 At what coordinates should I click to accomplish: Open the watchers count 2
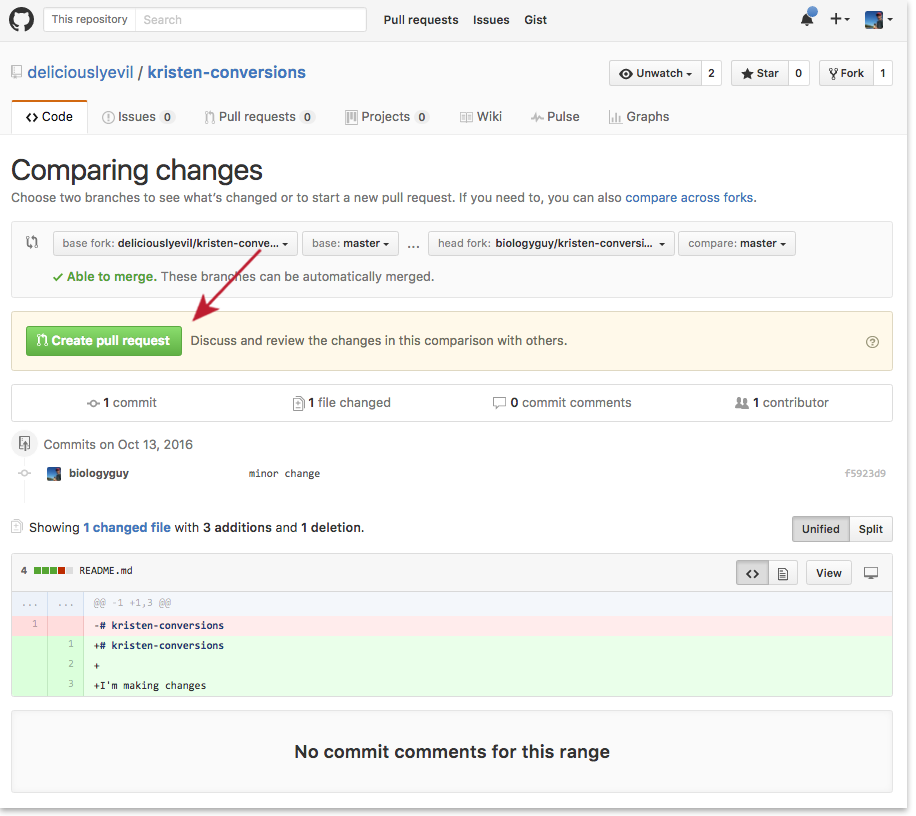pyautogui.click(x=712, y=74)
